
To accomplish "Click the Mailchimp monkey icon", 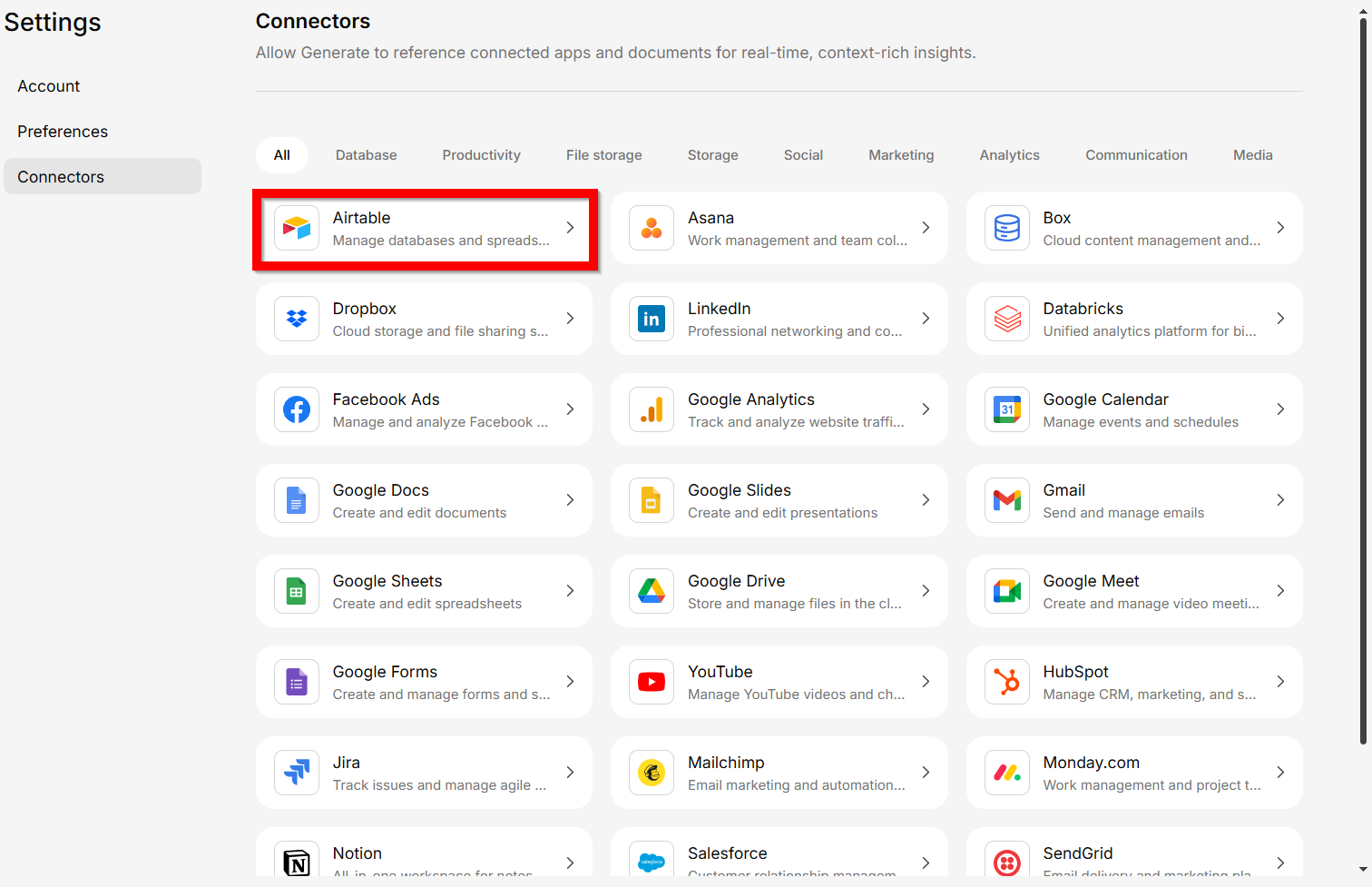I will 652,773.
